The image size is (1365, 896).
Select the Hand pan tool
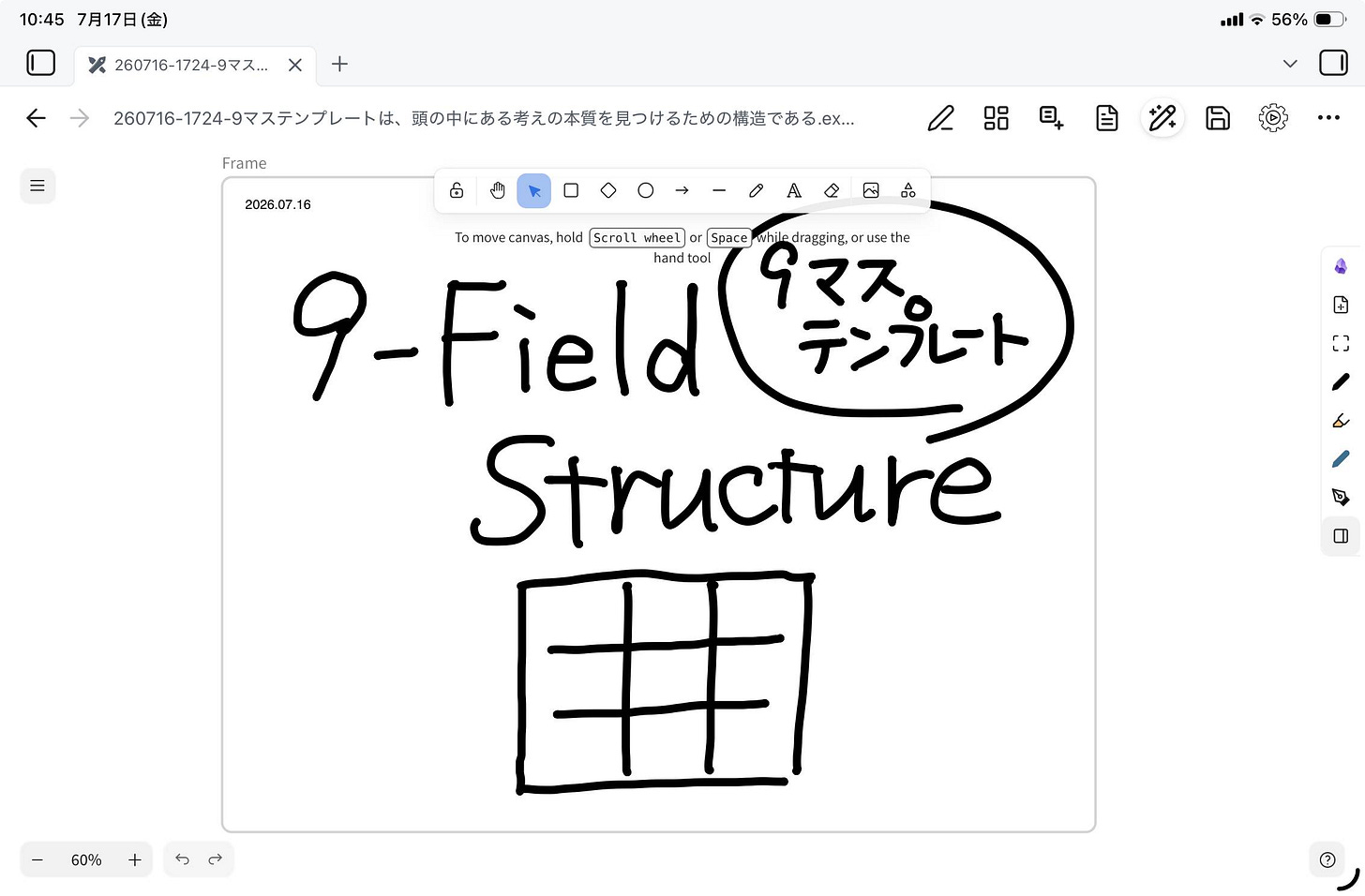pos(498,191)
